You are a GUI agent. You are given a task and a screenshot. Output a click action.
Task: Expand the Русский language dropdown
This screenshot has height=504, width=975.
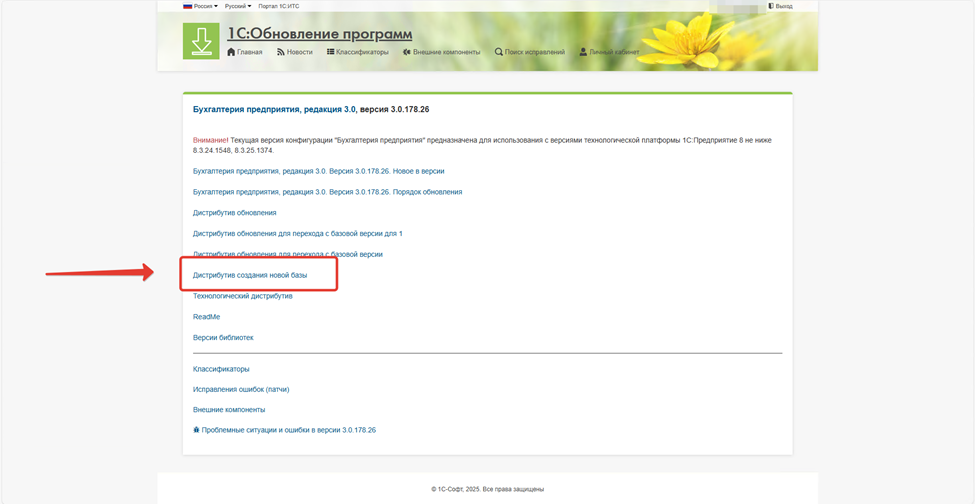[x=238, y=6]
